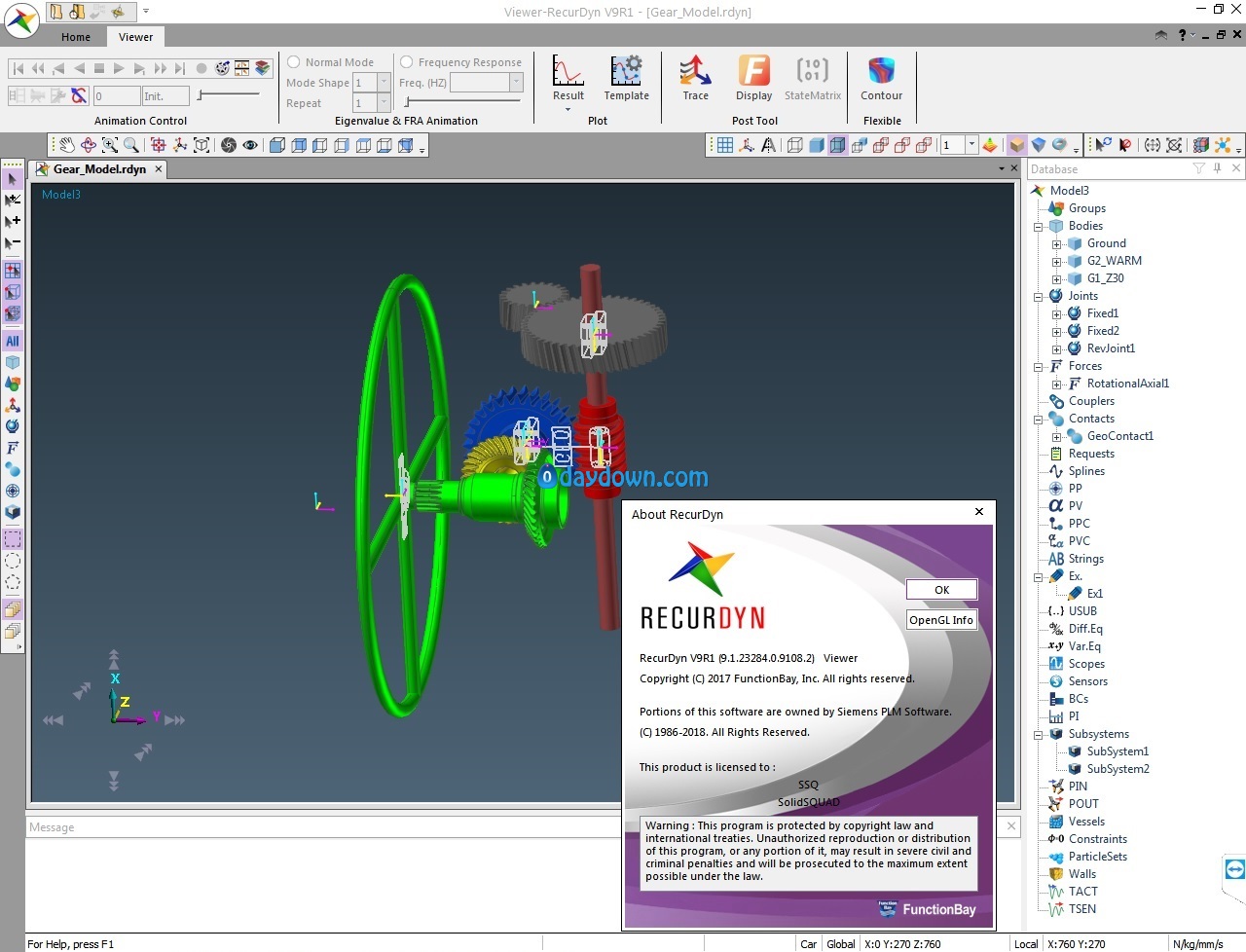Click the record animation button
1246x952 pixels.
pos(202,68)
